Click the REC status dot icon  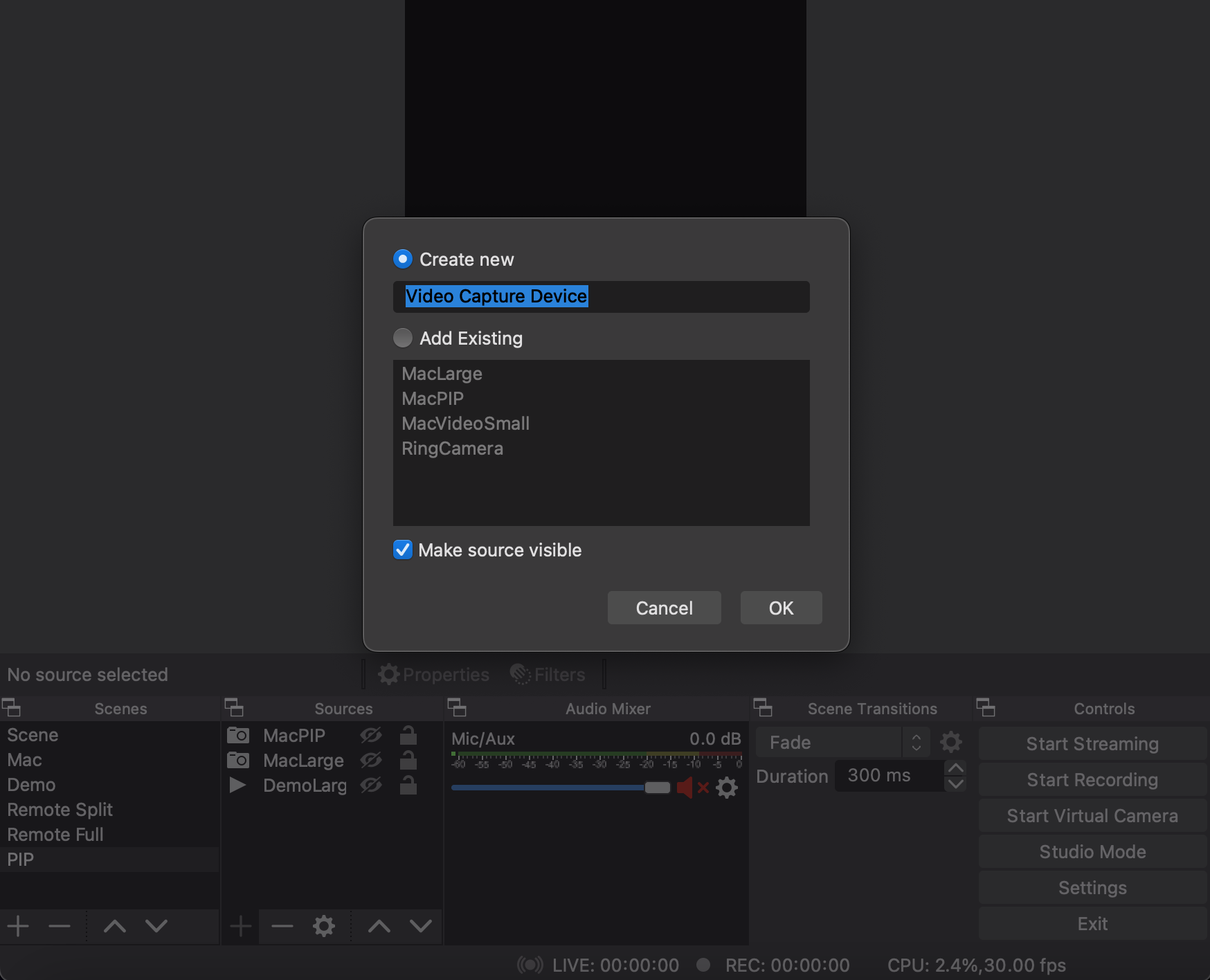coord(703,965)
